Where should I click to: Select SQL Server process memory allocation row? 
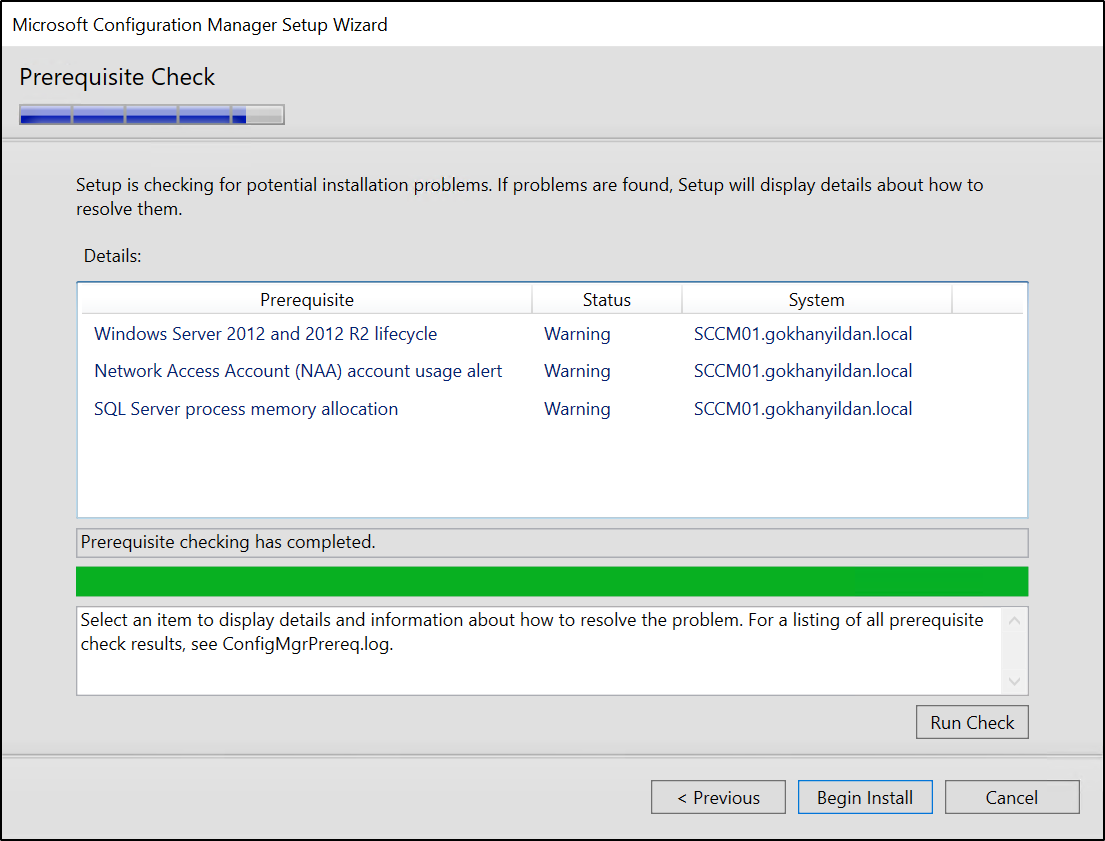552,409
